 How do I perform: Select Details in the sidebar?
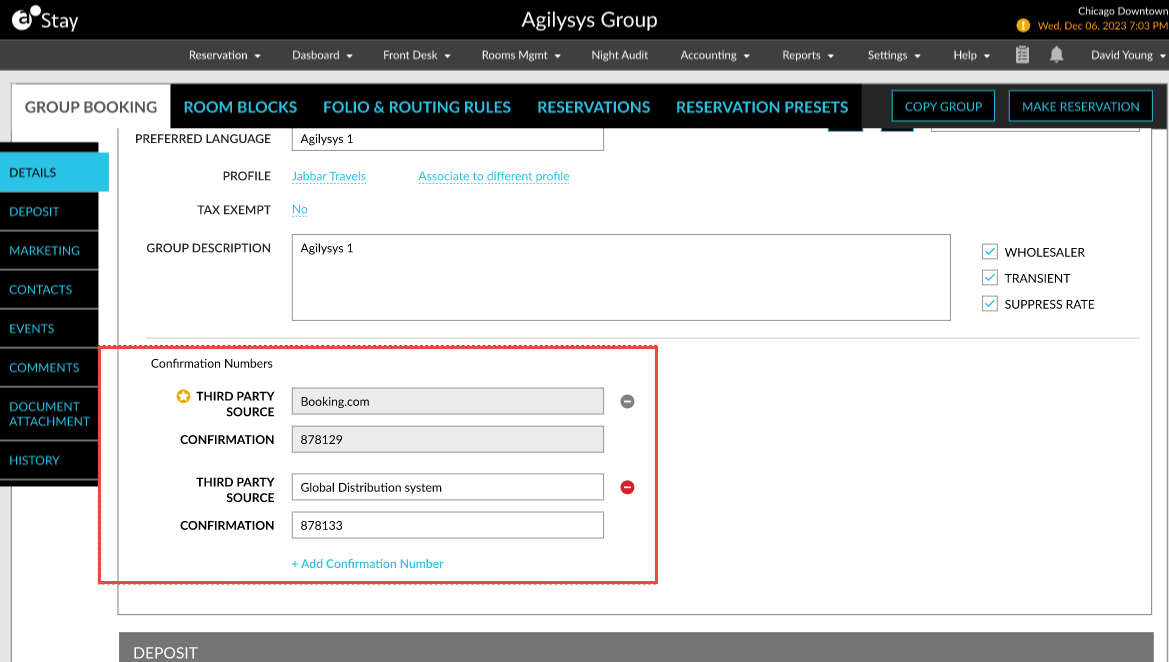[x=54, y=172]
